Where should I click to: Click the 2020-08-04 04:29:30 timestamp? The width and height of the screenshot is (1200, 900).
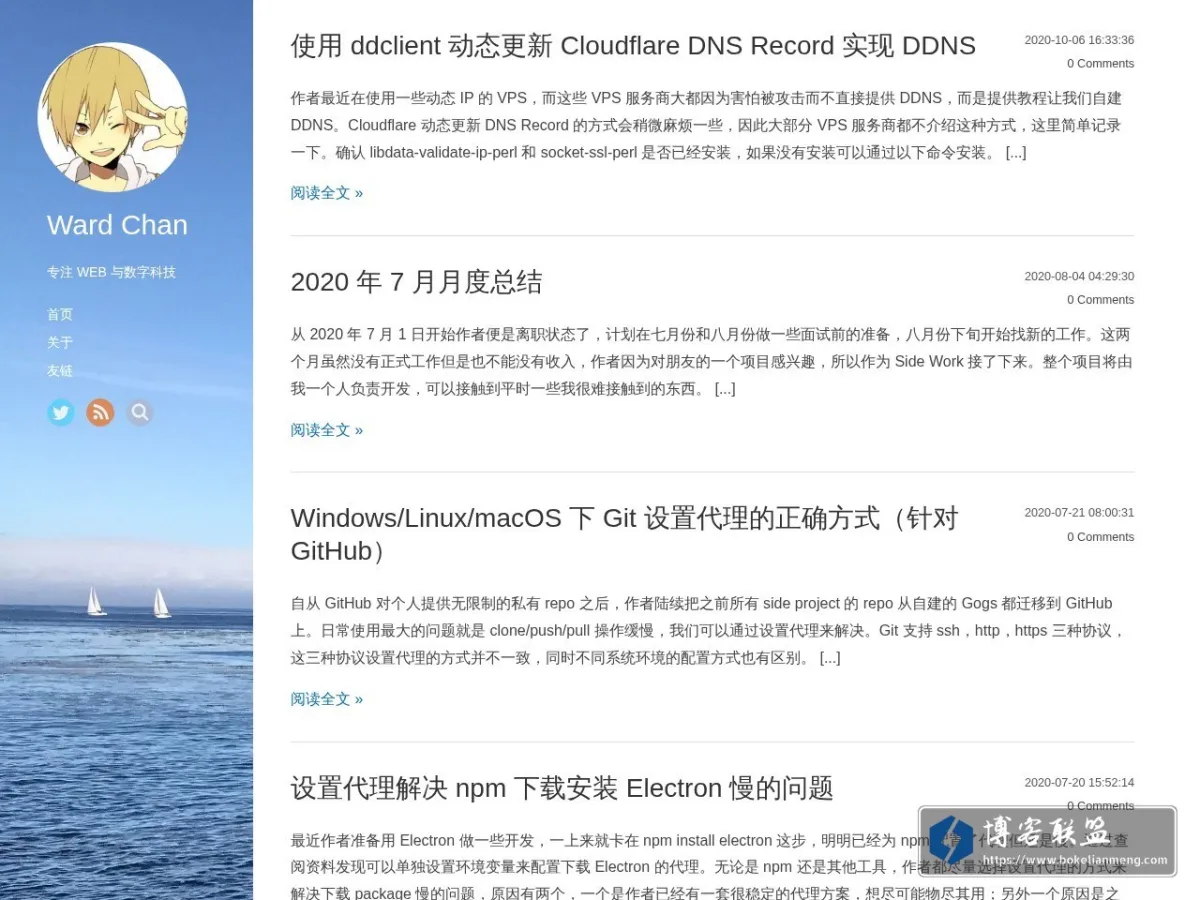click(1079, 276)
